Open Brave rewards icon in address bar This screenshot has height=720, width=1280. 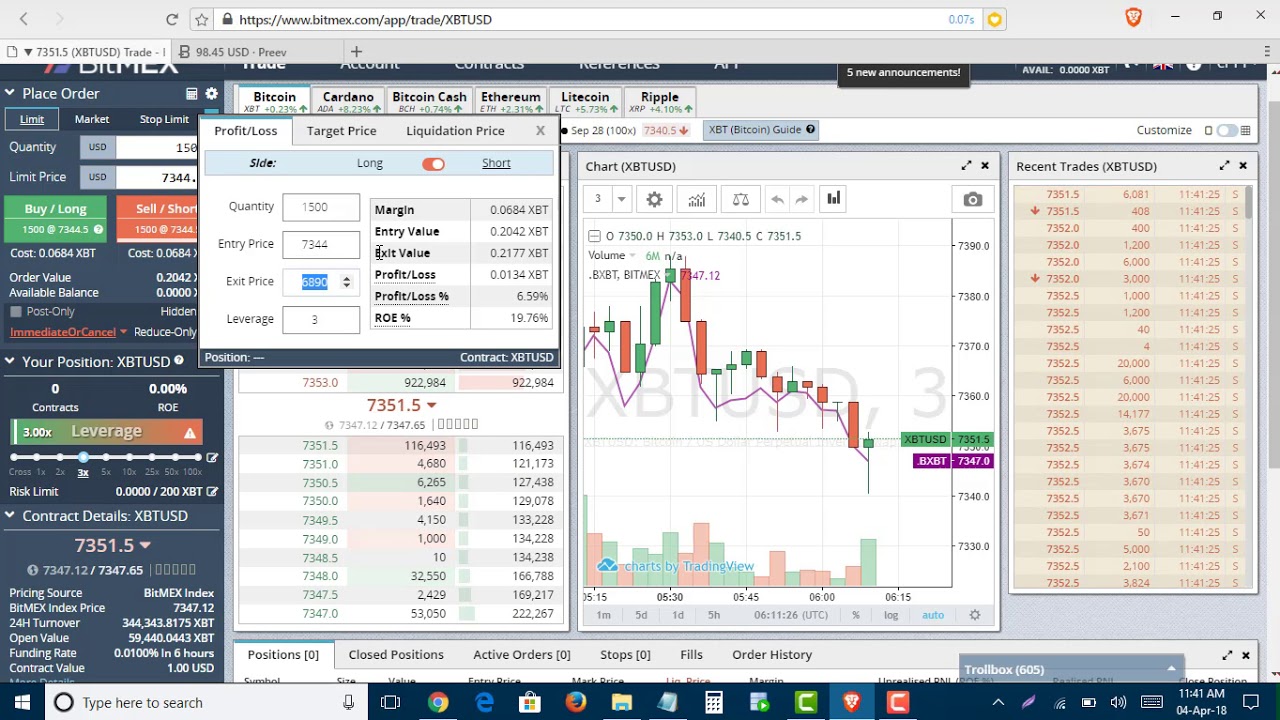(994, 19)
